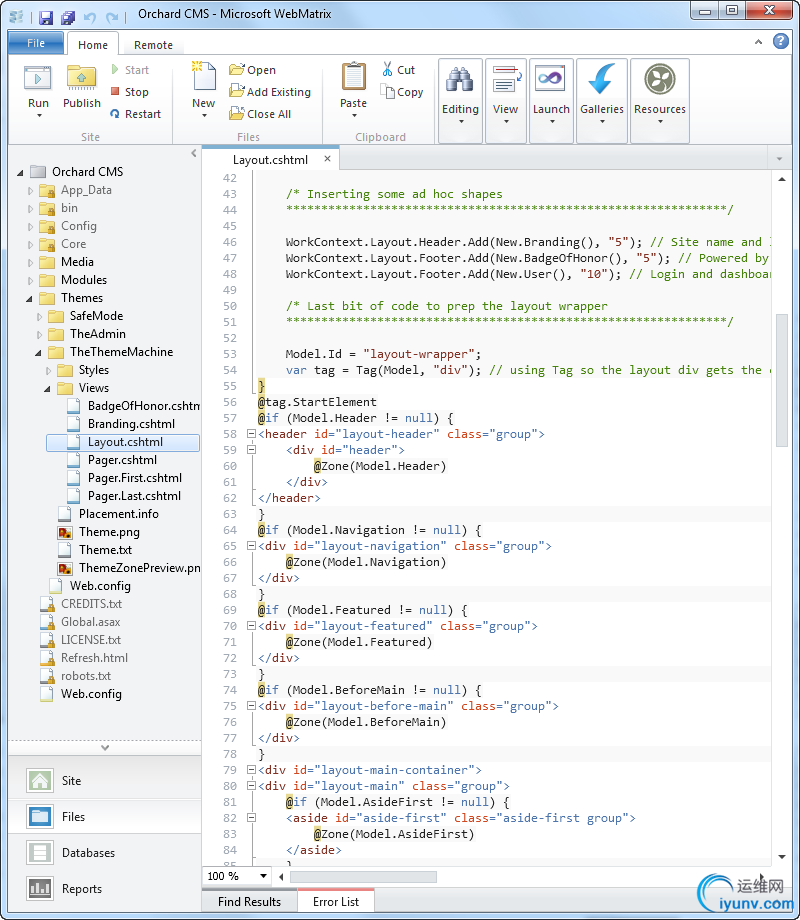The width and height of the screenshot is (800, 920).
Task: Select Pager.cshtml in the file tree
Action: coord(122,460)
